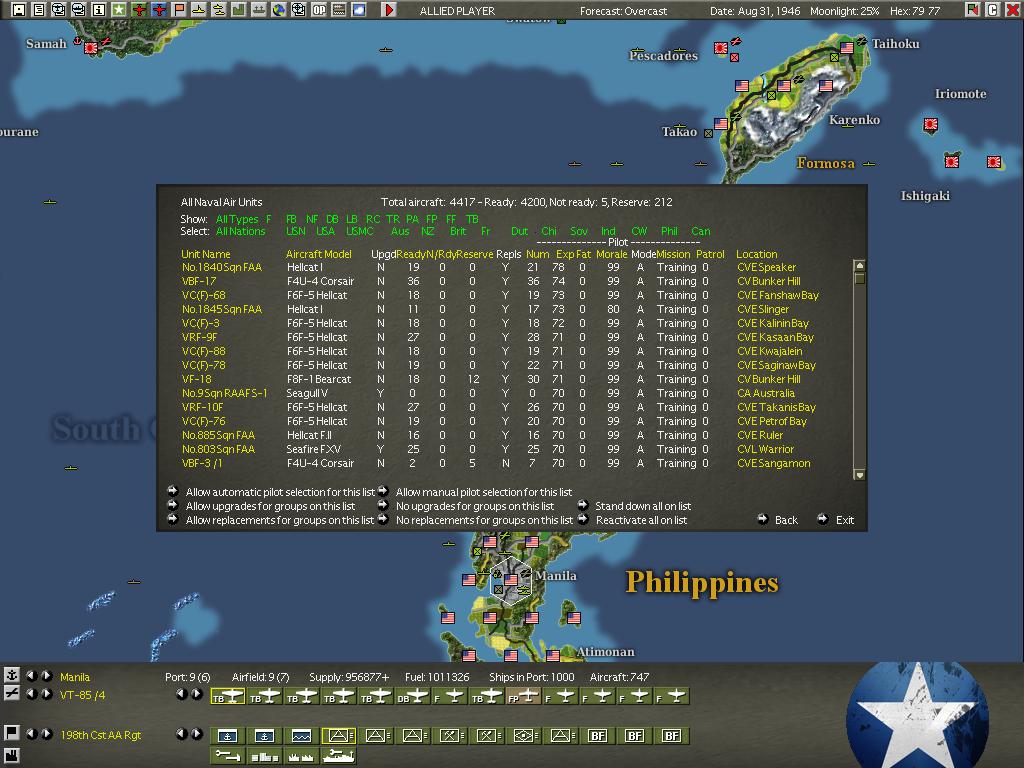Go to next land unit beside 198th Cst AA Rgt
The width and height of the screenshot is (1024, 768).
tap(46, 733)
